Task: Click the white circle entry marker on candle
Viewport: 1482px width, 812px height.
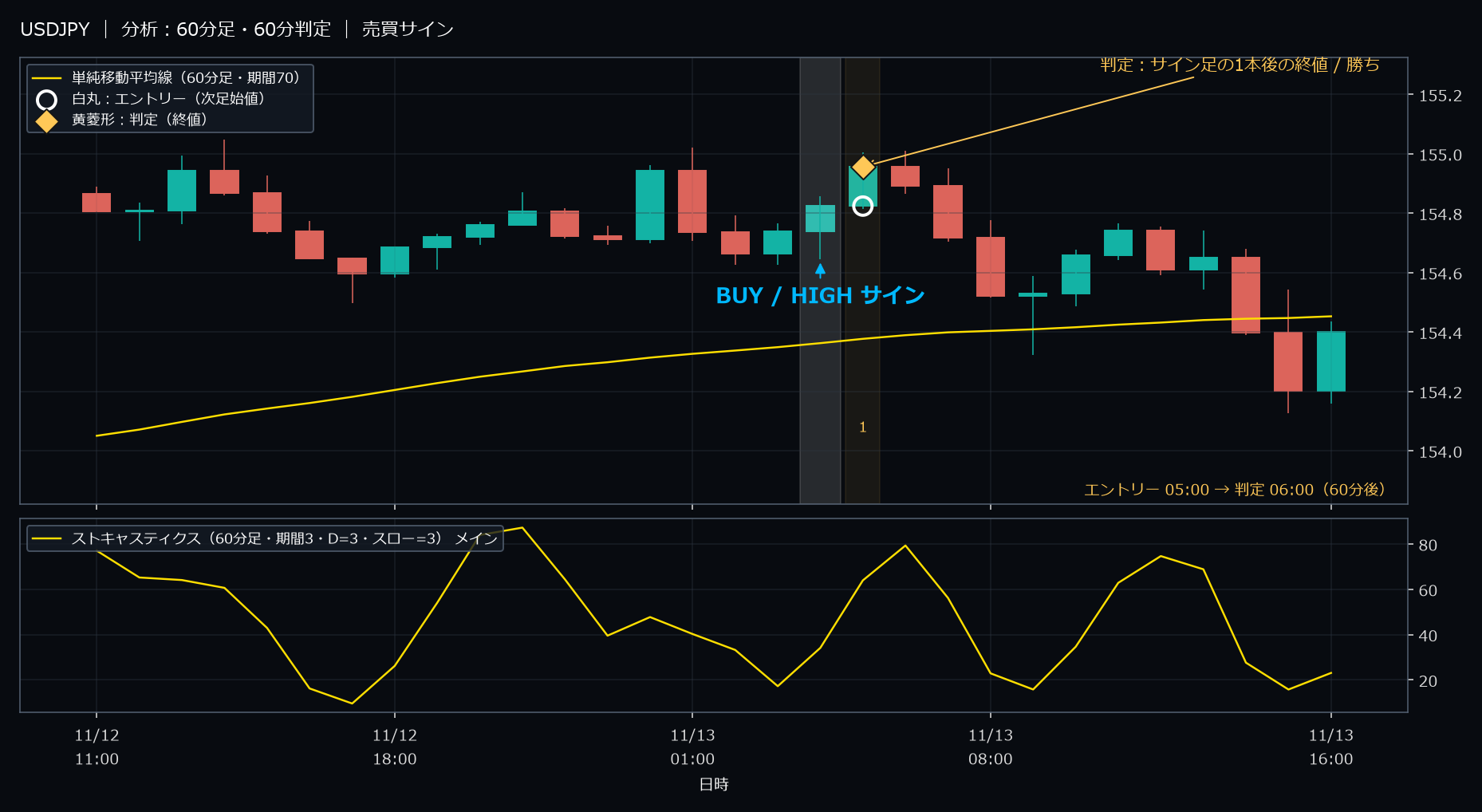Action: tap(862, 206)
